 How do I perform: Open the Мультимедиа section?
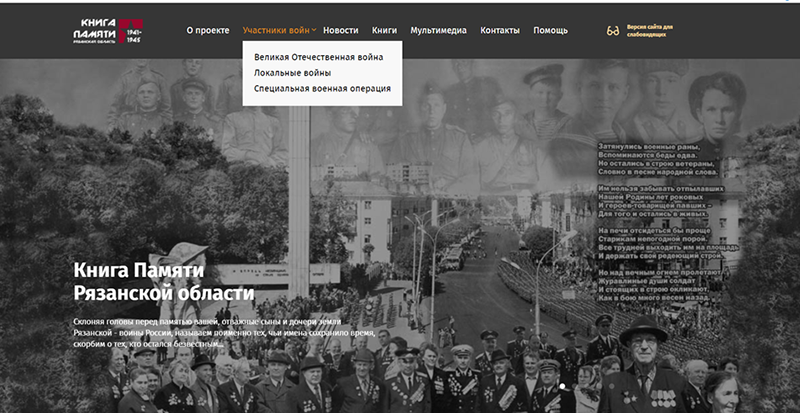438,31
